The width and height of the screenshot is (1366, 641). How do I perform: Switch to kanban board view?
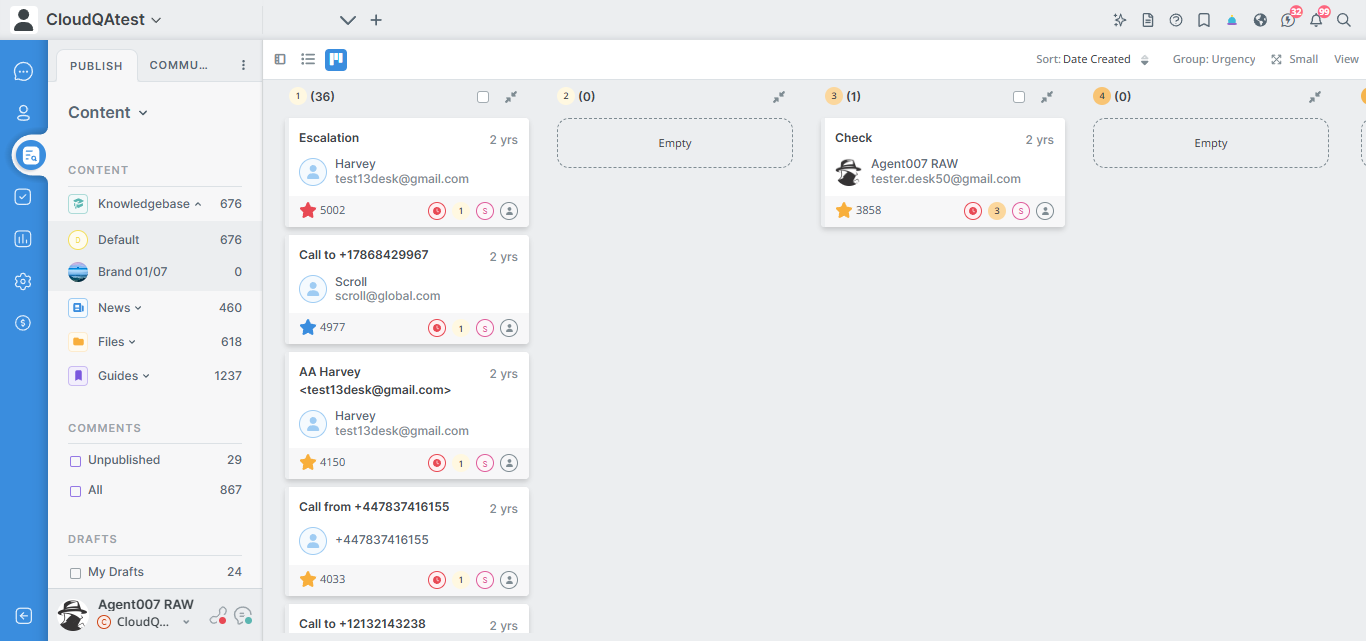(336, 60)
